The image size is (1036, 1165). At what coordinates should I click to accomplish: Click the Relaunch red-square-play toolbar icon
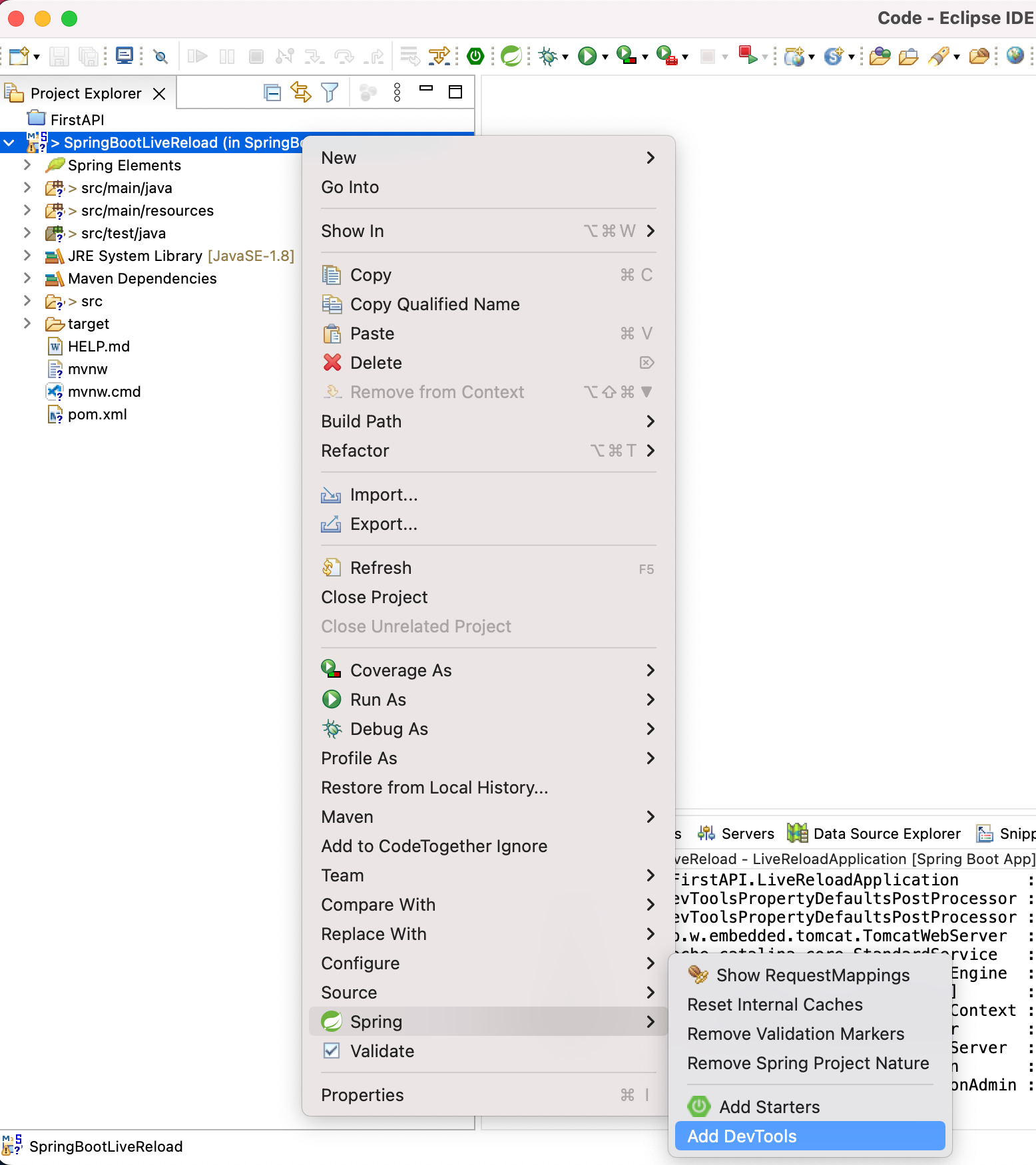pyautogui.click(x=748, y=56)
